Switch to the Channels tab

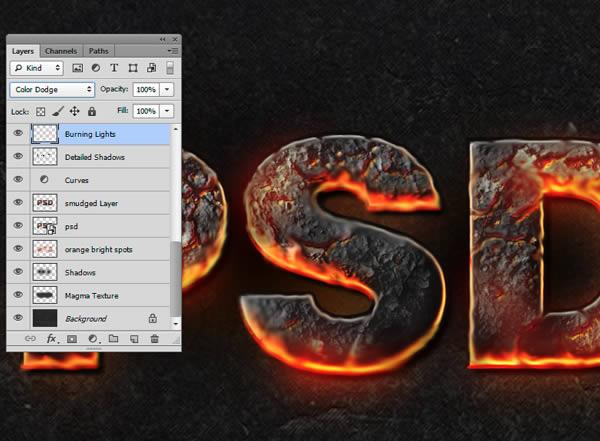[61, 51]
